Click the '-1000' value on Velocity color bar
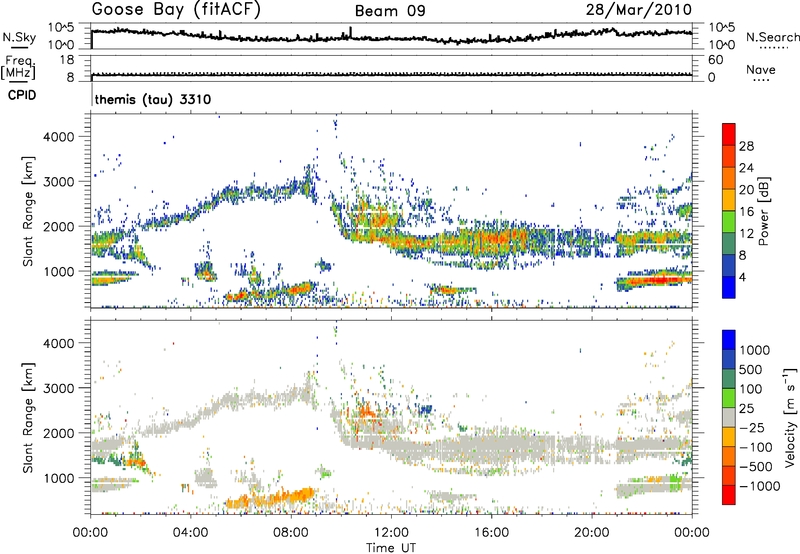800x554 pixels. (759, 486)
